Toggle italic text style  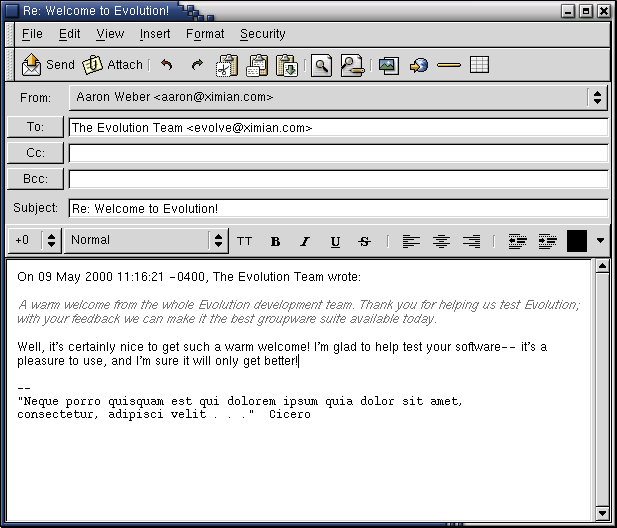point(305,241)
